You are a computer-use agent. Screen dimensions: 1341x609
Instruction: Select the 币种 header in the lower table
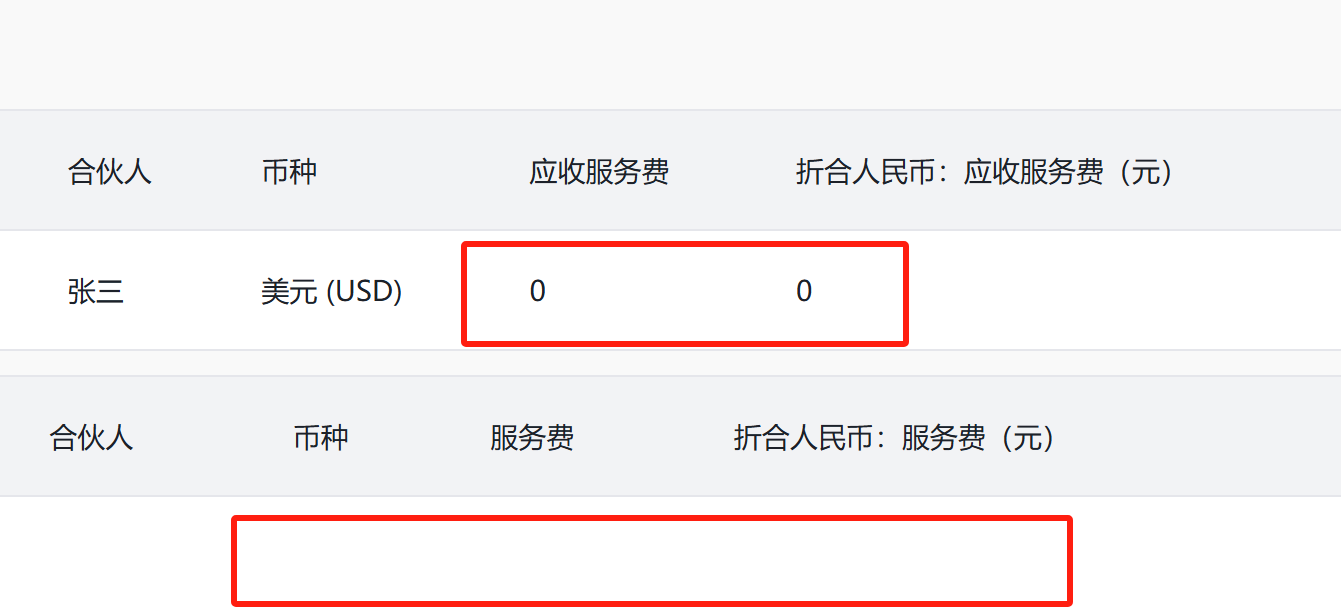[x=321, y=438]
